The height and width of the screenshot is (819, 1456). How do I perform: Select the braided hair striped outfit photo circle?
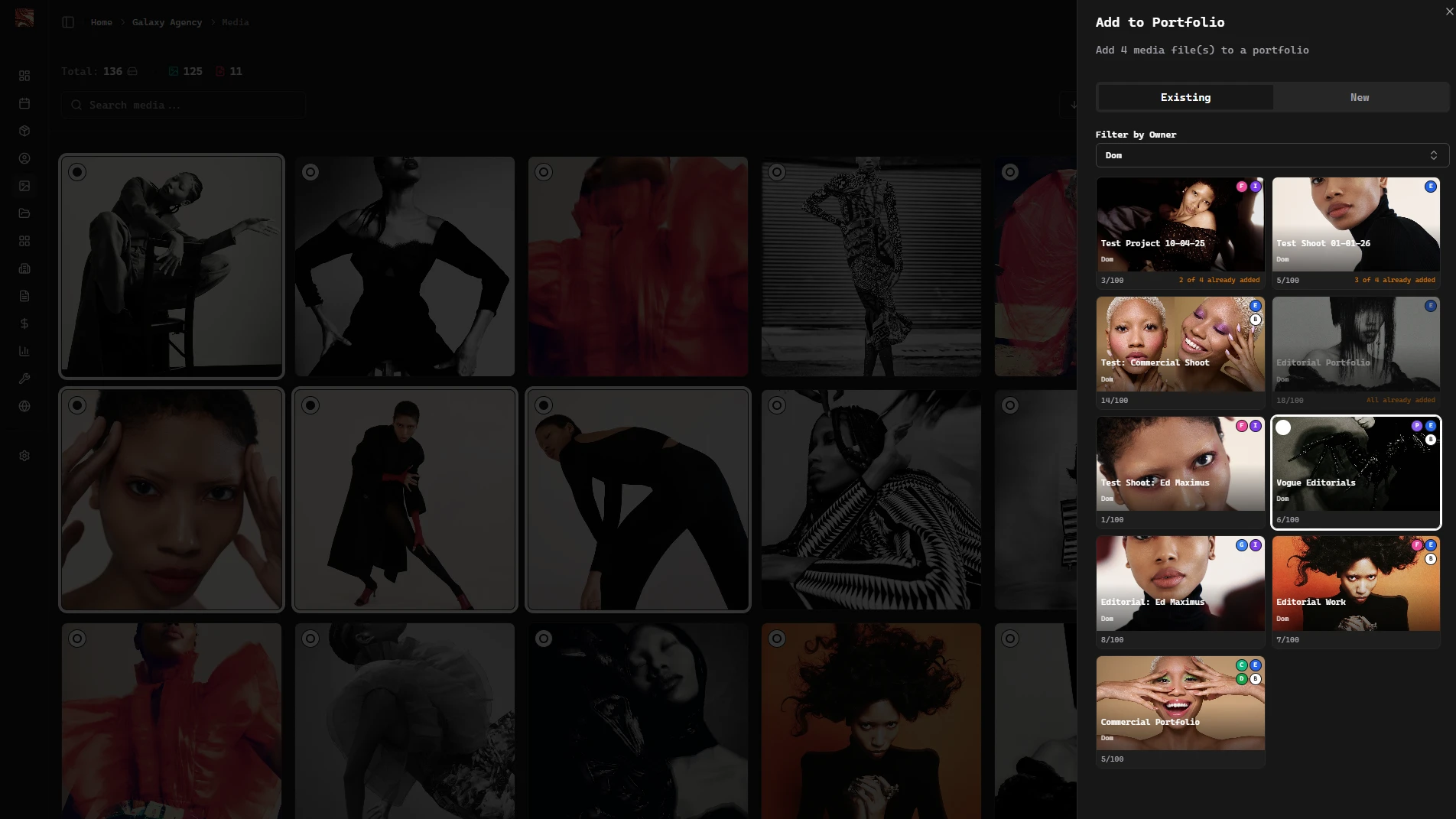pyautogui.click(x=777, y=405)
